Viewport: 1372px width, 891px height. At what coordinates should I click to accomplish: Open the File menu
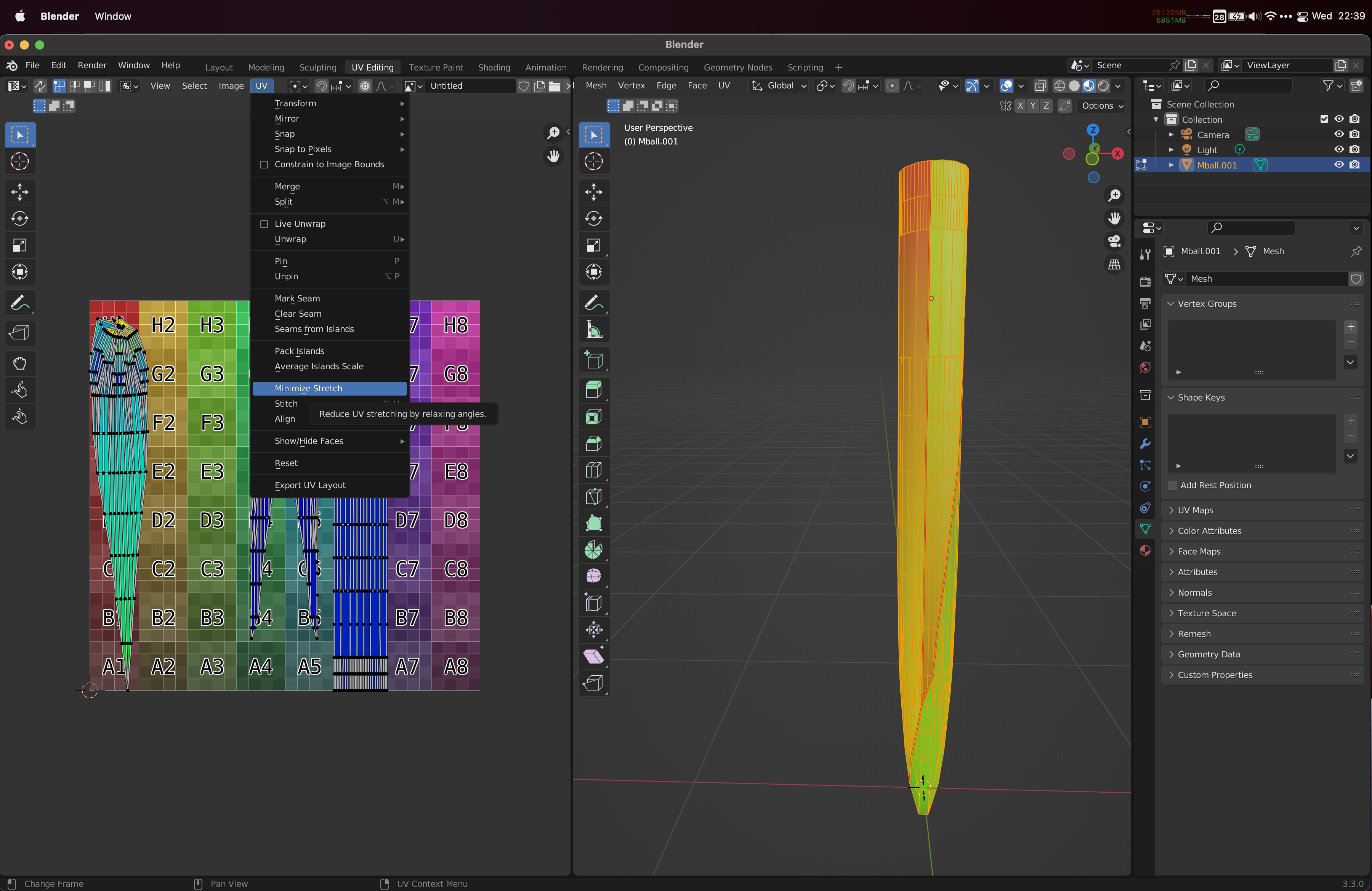32,65
